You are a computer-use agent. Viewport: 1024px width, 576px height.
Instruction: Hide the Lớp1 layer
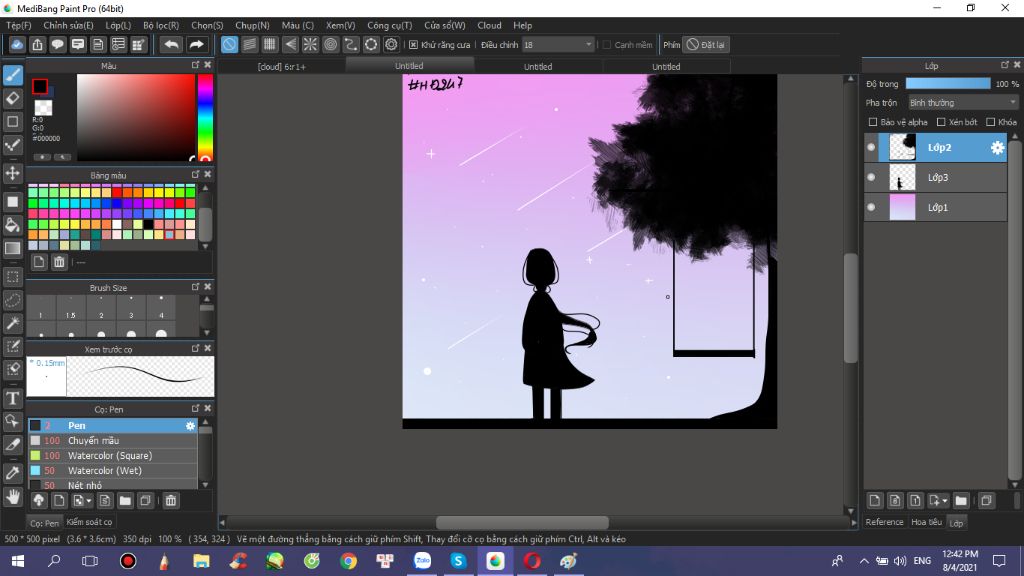tap(871, 207)
